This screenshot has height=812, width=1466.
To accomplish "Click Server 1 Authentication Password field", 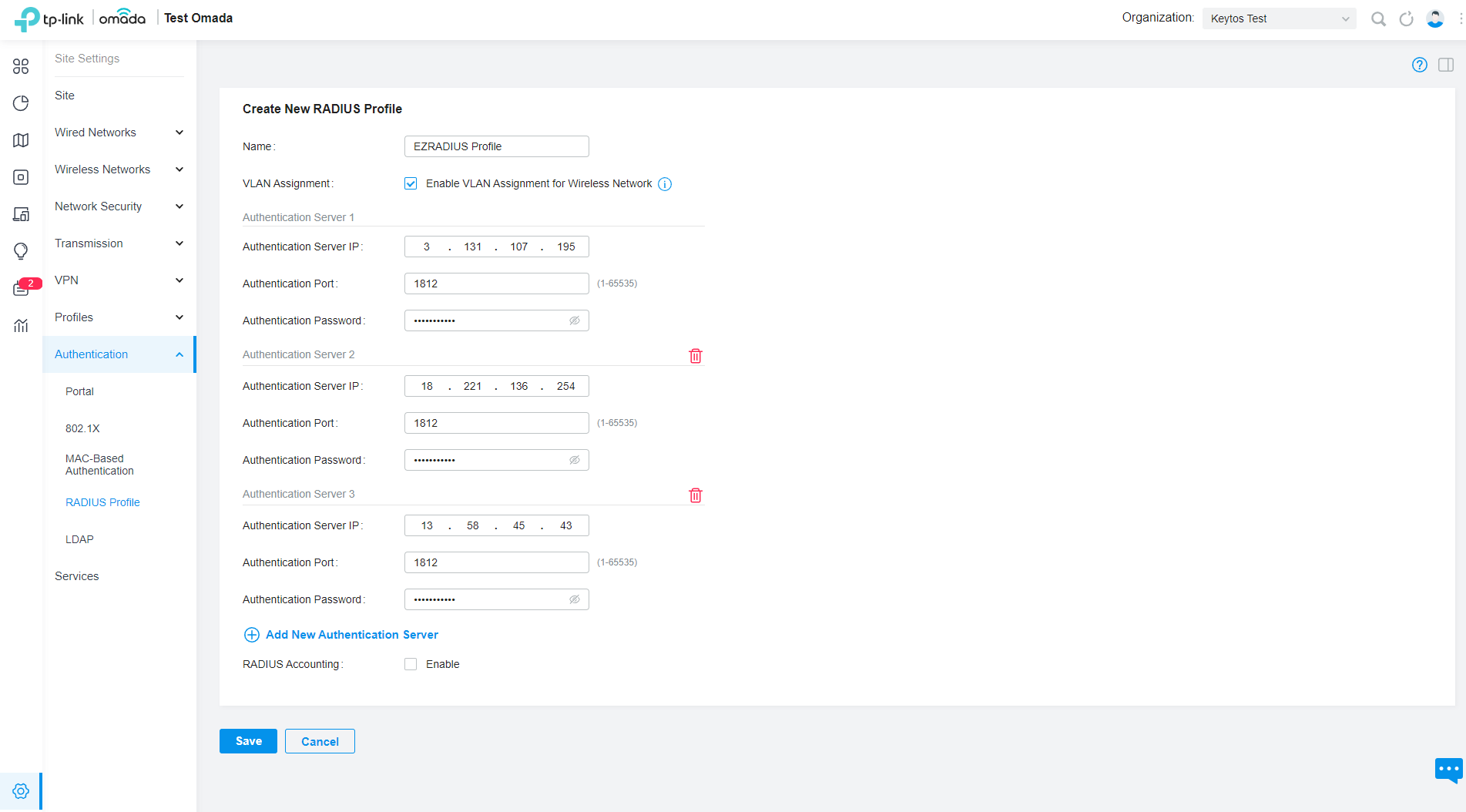I will point(497,320).
